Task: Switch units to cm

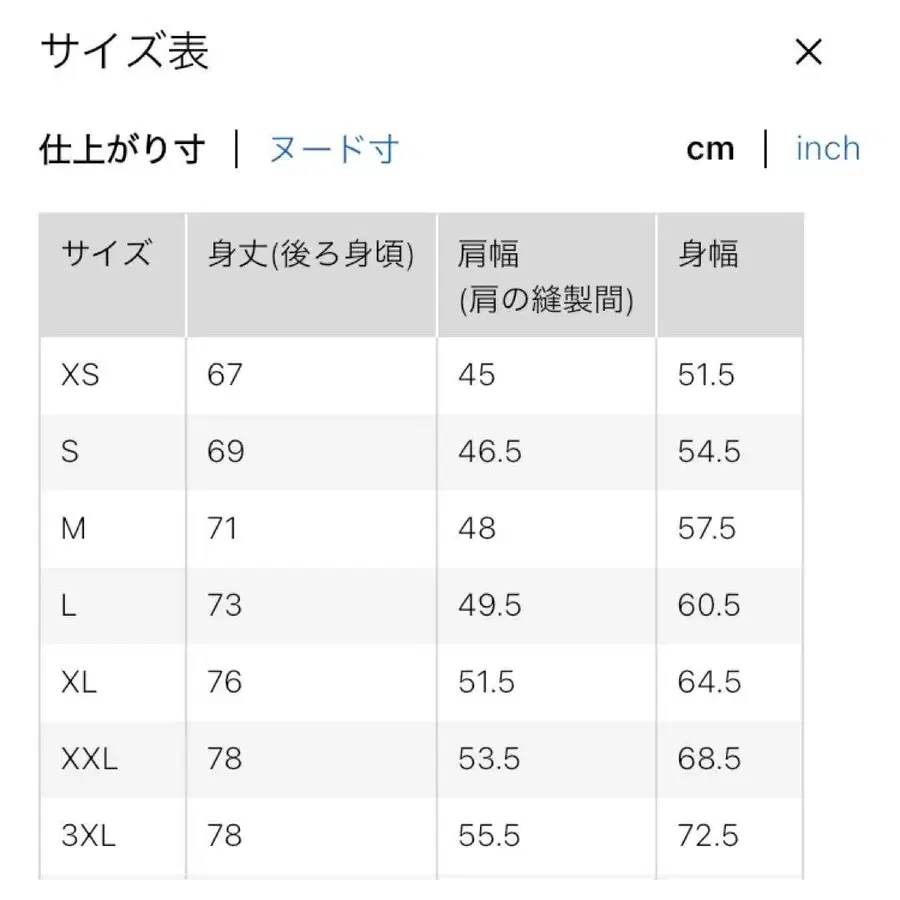Action: tap(711, 148)
